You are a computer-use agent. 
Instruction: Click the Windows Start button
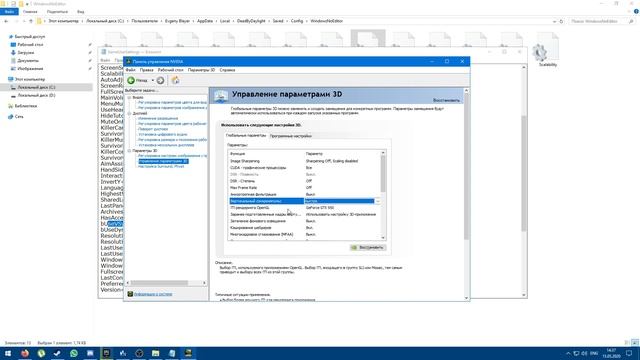8,353
